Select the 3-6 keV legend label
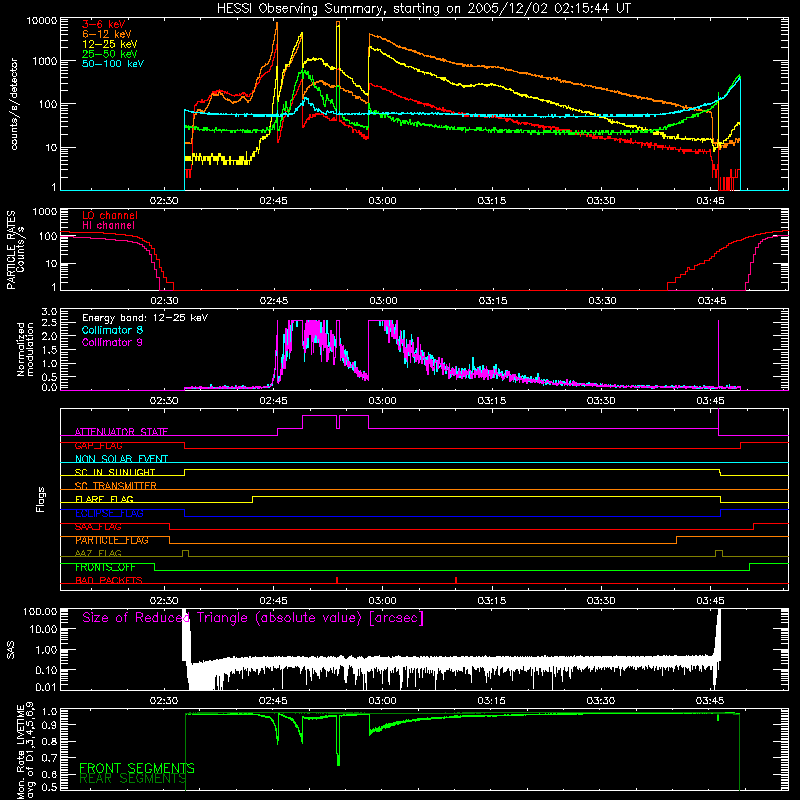This screenshot has width=800, height=800. point(104,24)
